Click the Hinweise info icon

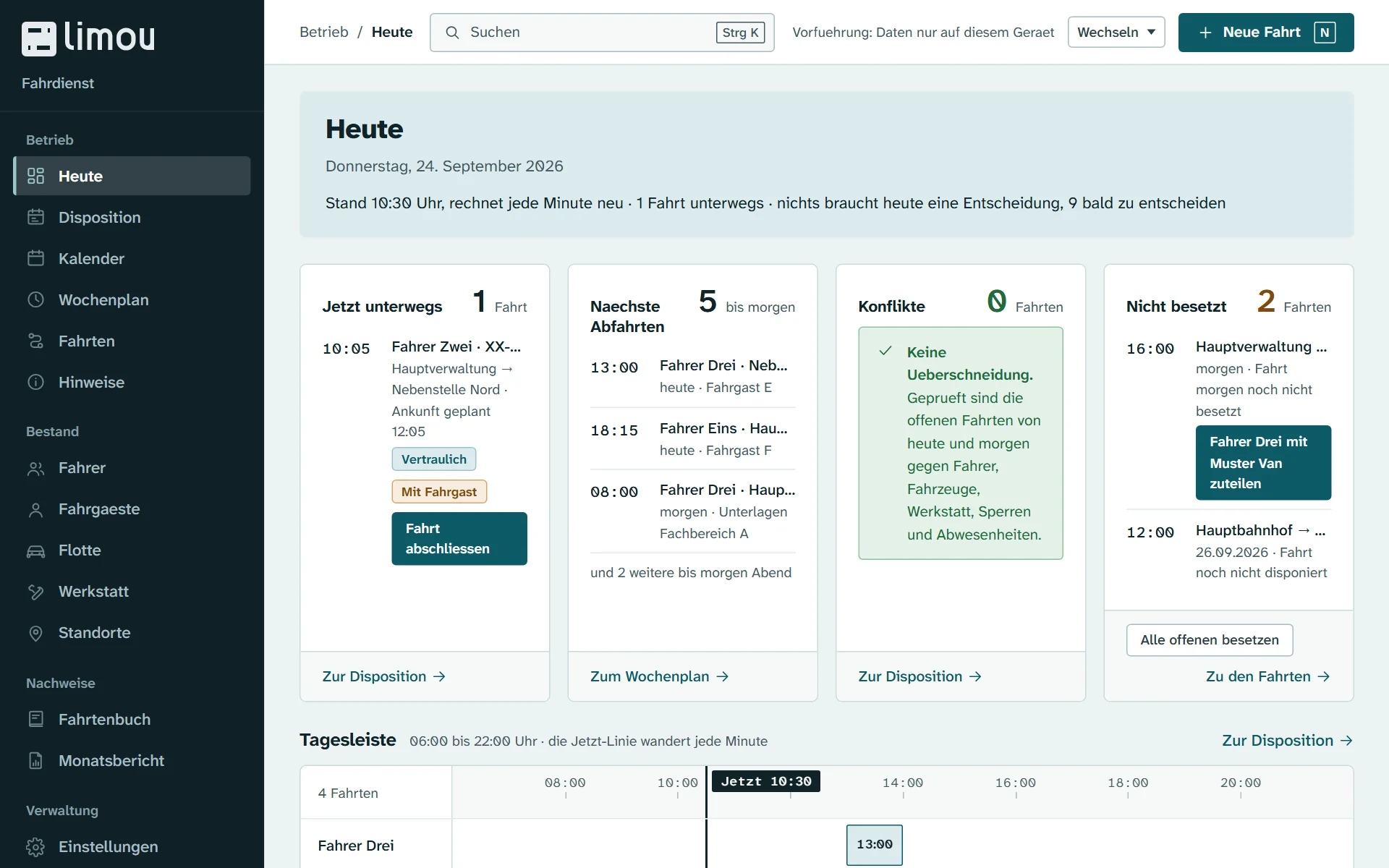pyautogui.click(x=35, y=382)
